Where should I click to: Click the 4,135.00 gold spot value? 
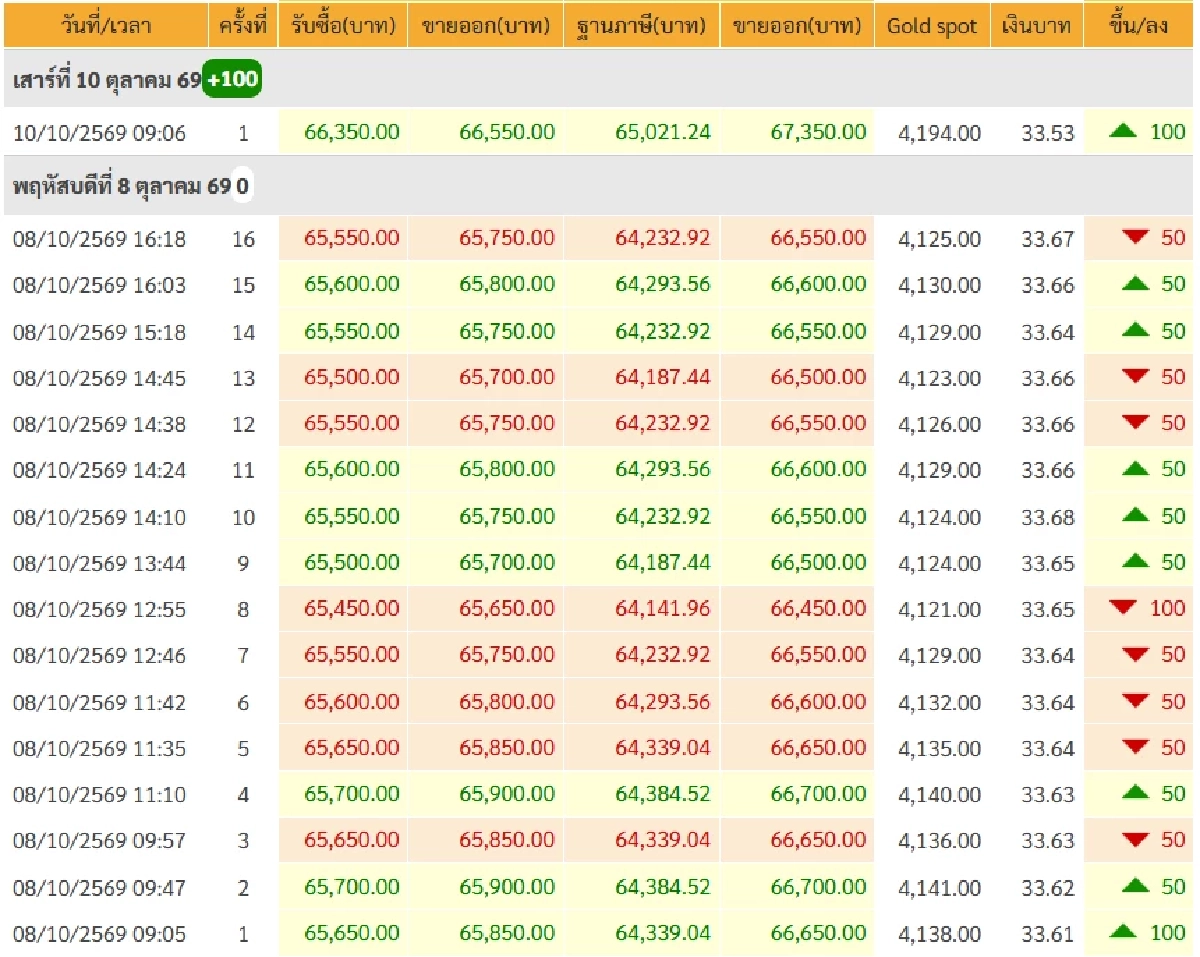[939, 749]
